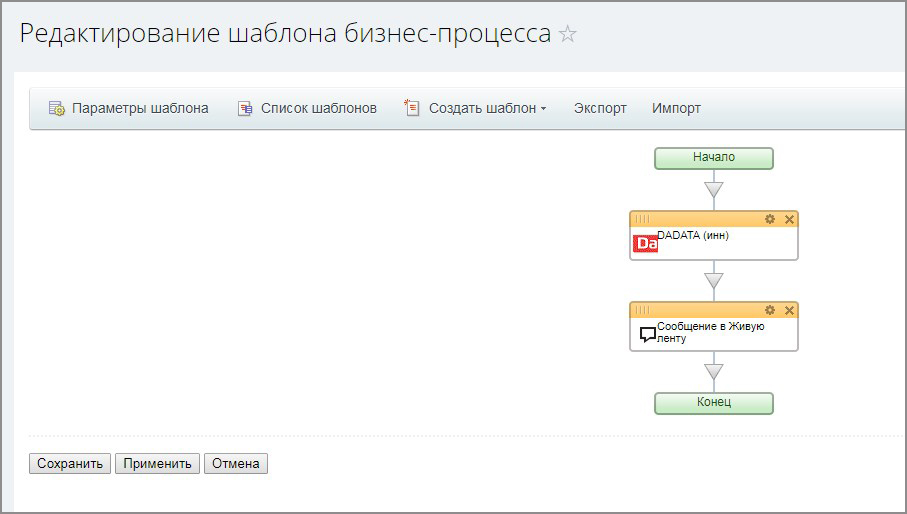Click speech bubble icon in message block
The height and width of the screenshot is (514, 907).
(x=647, y=334)
